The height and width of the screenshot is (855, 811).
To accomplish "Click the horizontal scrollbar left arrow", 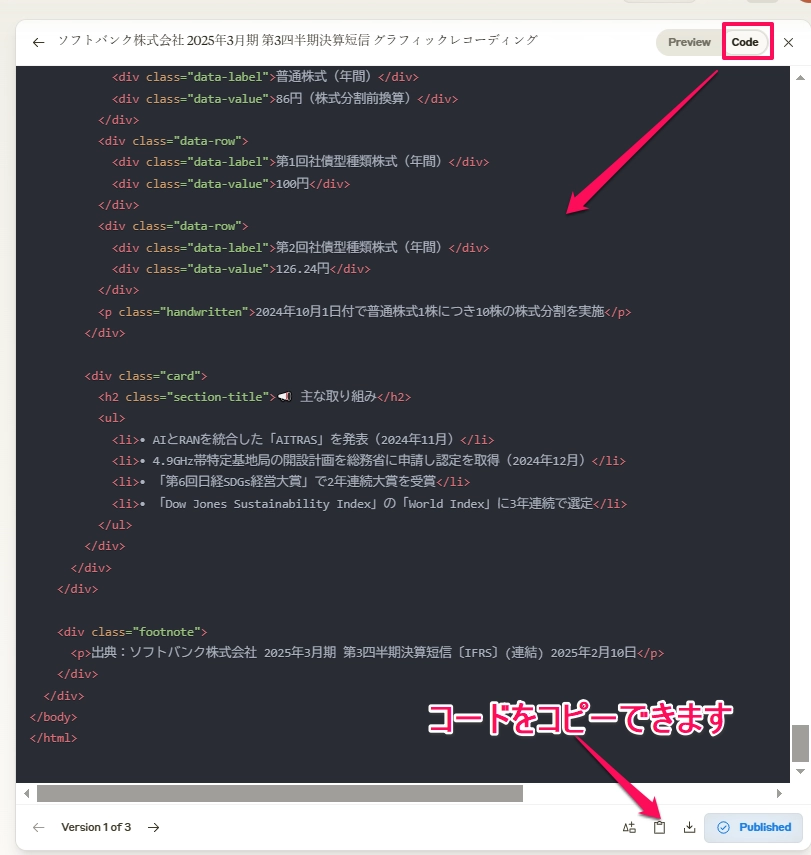I will (27, 793).
